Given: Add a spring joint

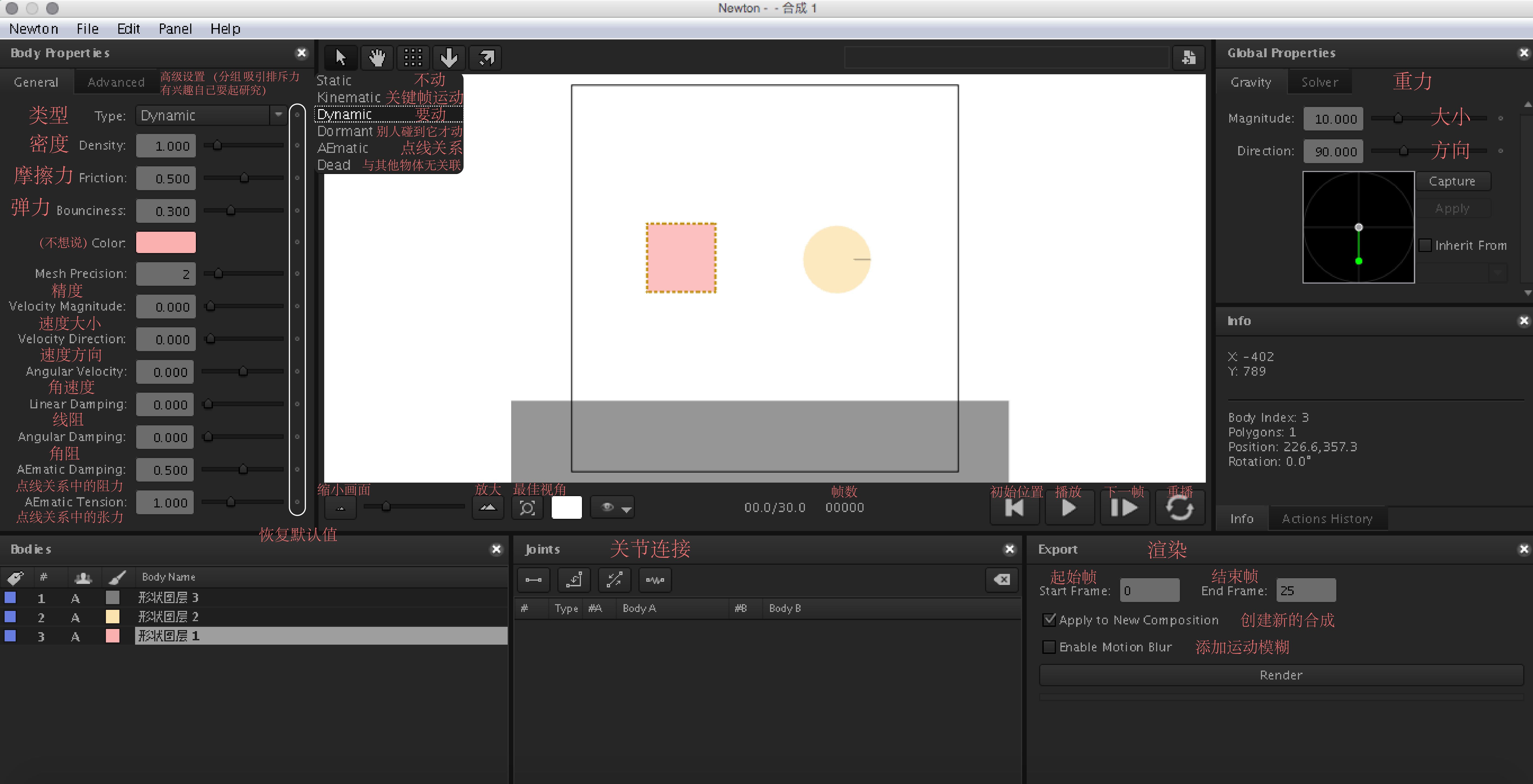Looking at the screenshot, I should [655, 580].
